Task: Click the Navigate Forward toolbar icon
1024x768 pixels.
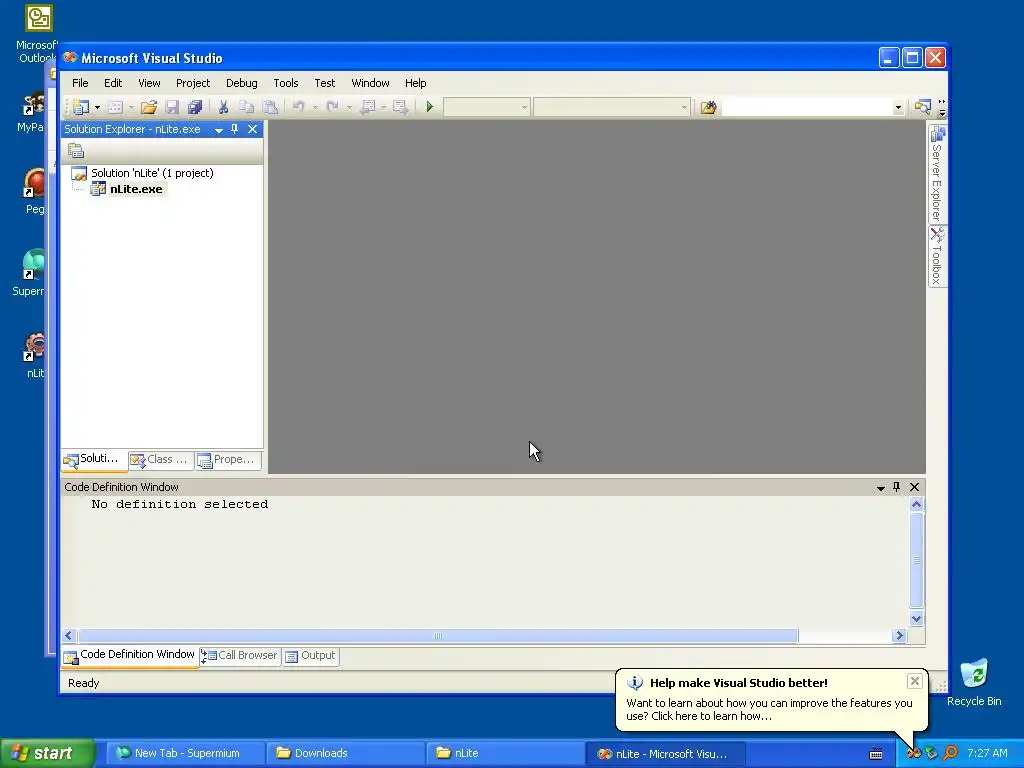Action: pyautogui.click(x=400, y=106)
